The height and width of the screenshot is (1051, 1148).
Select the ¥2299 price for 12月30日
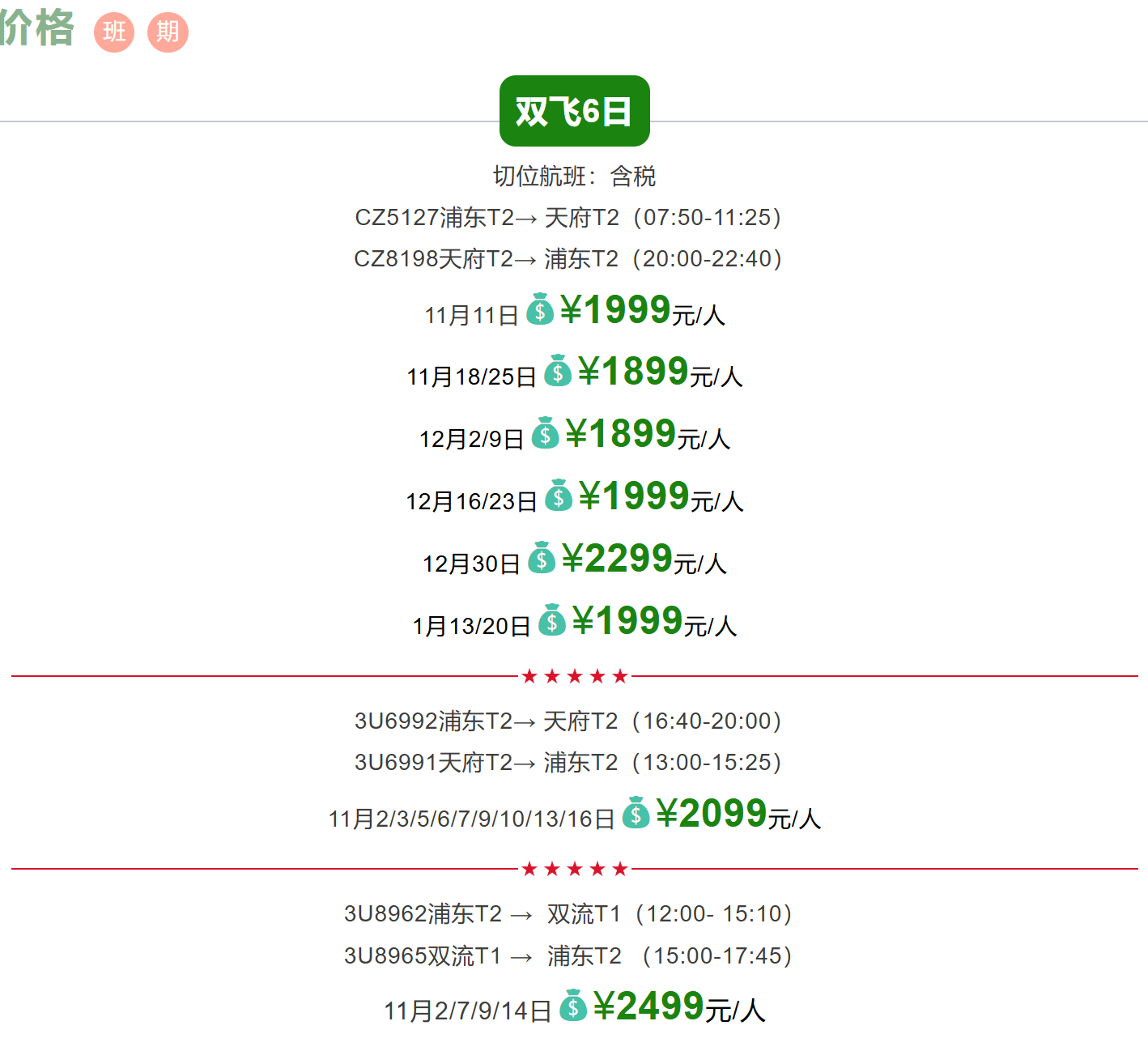click(x=617, y=559)
